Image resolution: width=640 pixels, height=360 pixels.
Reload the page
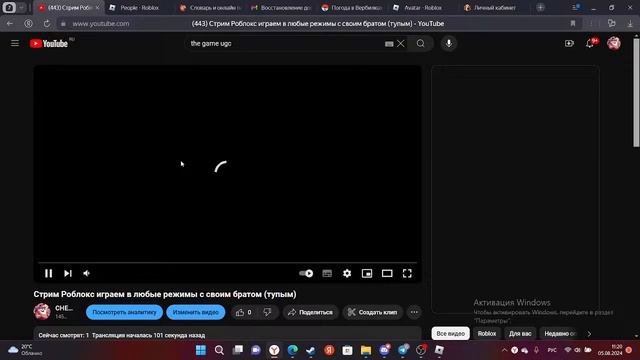[47, 24]
